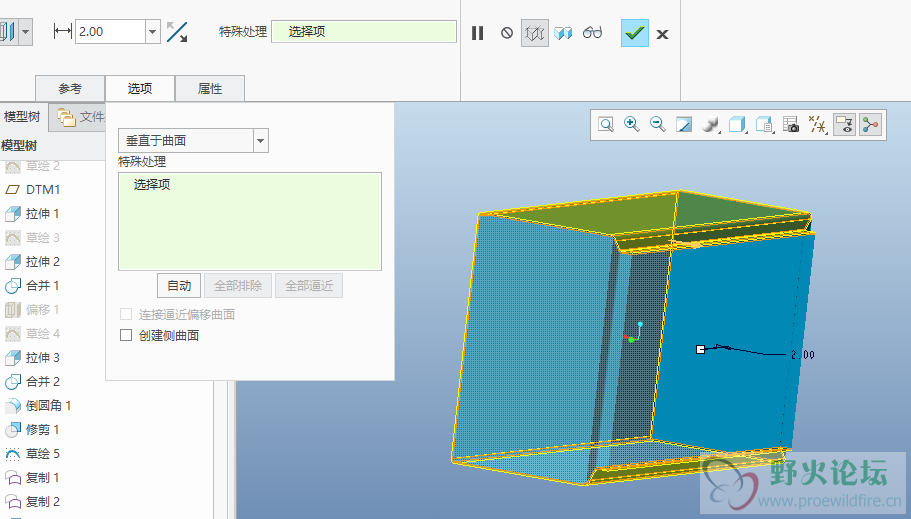911x519 pixels.
Task: Cancel the feature with the X icon
Action: [662, 34]
